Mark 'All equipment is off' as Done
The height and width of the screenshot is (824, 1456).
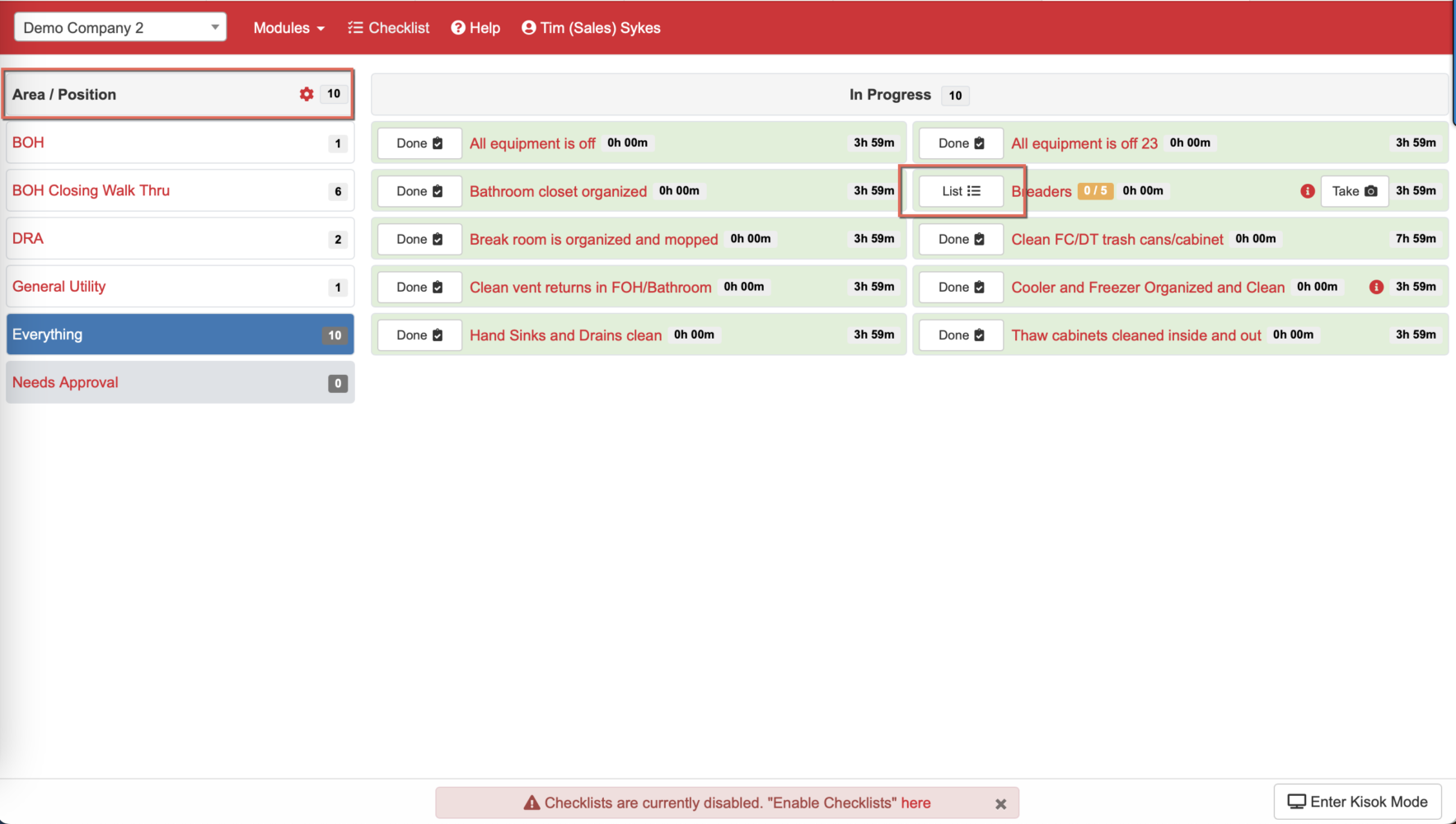click(x=419, y=143)
